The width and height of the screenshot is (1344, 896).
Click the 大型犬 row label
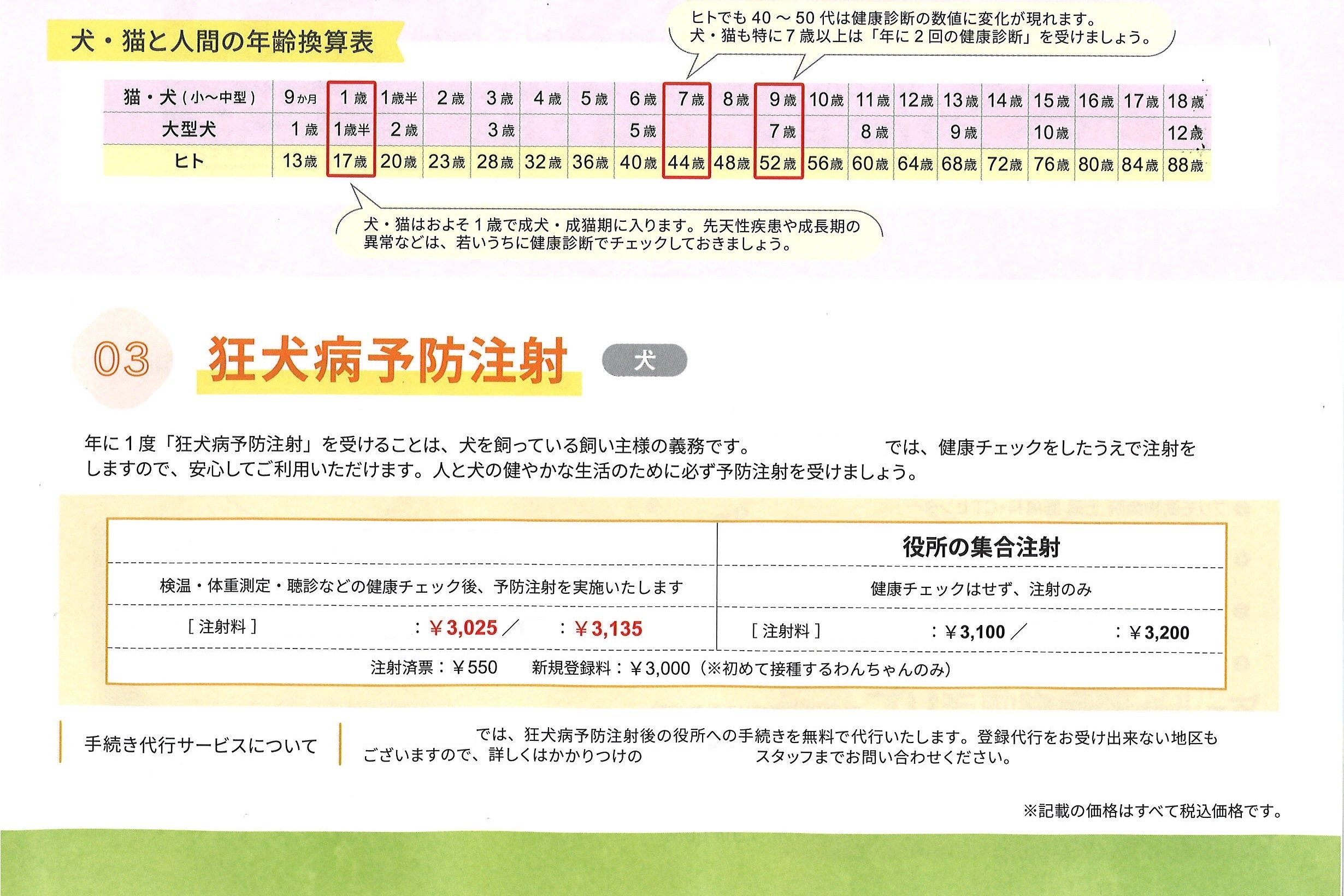point(188,129)
